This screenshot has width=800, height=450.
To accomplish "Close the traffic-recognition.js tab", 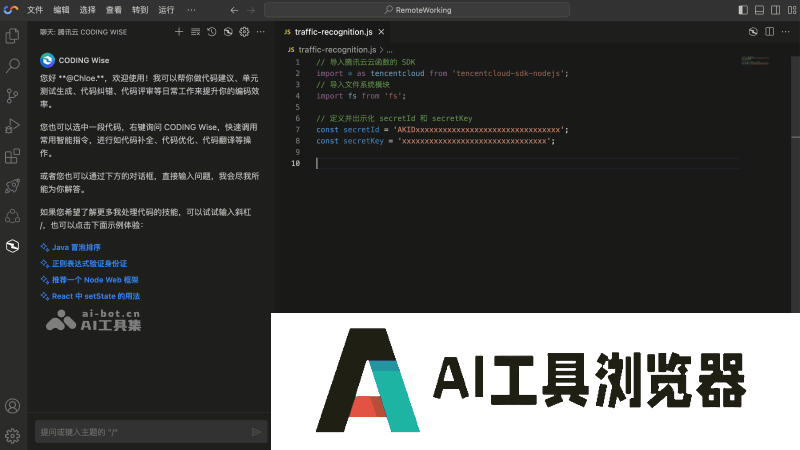I will pyautogui.click(x=381, y=32).
